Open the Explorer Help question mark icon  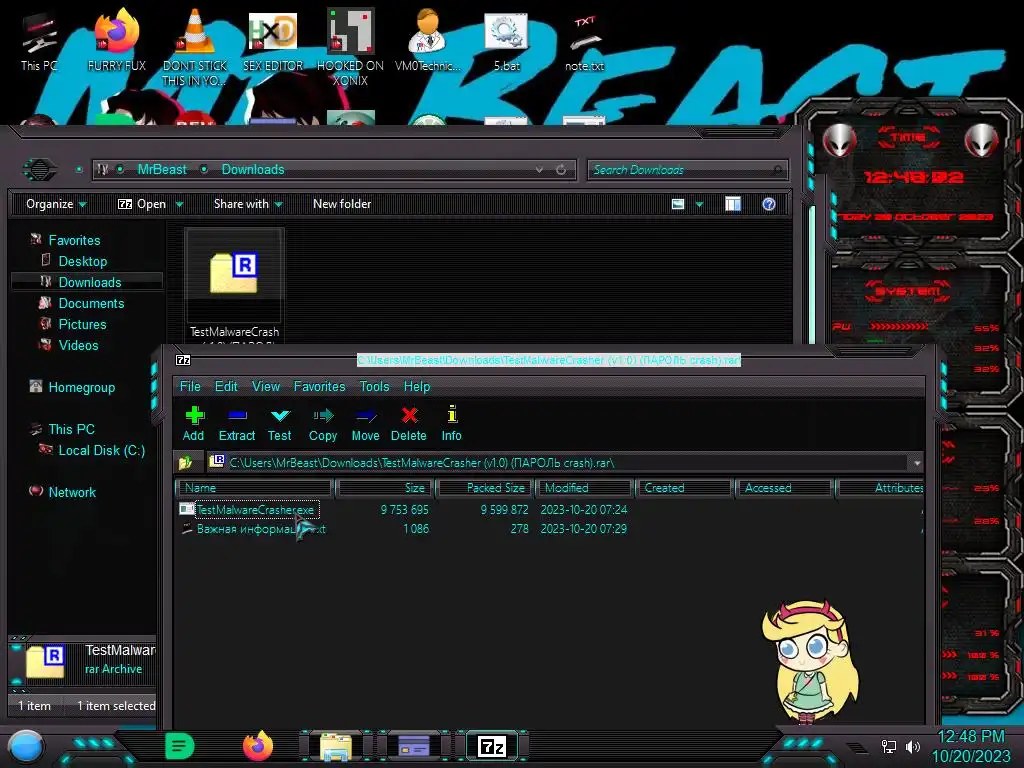769,204
